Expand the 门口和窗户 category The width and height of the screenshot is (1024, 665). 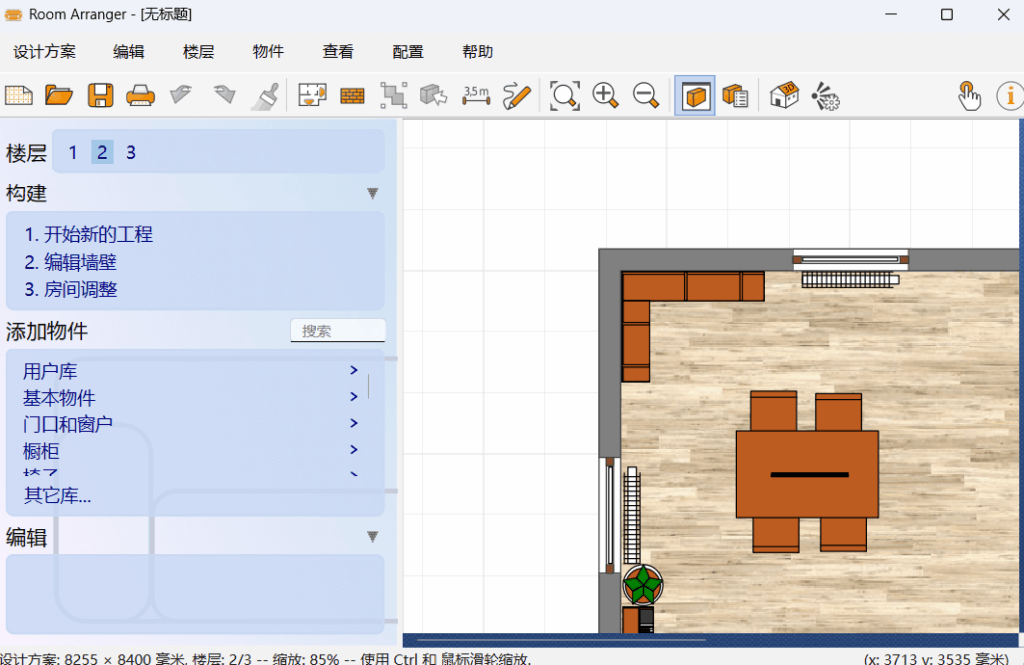tap(67, 423)
